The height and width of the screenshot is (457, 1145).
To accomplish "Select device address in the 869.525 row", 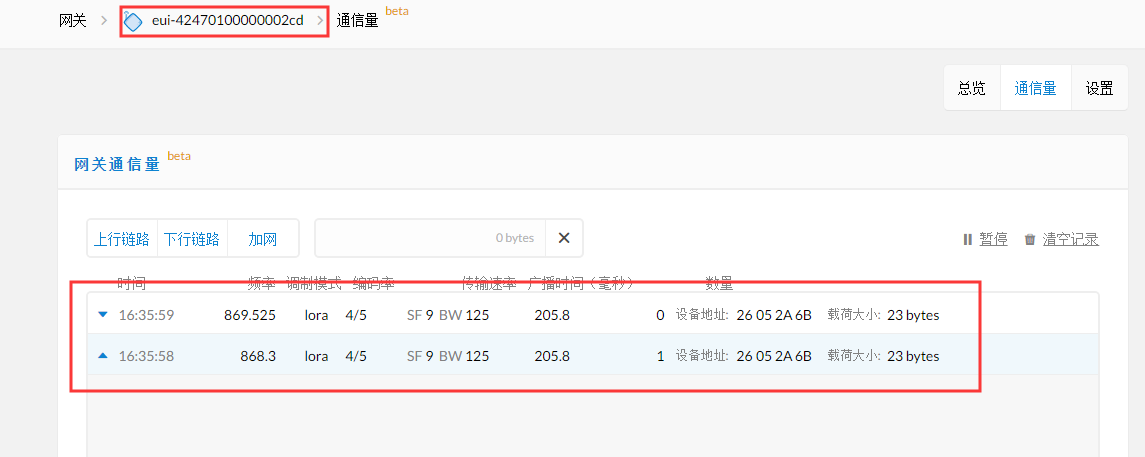I will [773, 315].
